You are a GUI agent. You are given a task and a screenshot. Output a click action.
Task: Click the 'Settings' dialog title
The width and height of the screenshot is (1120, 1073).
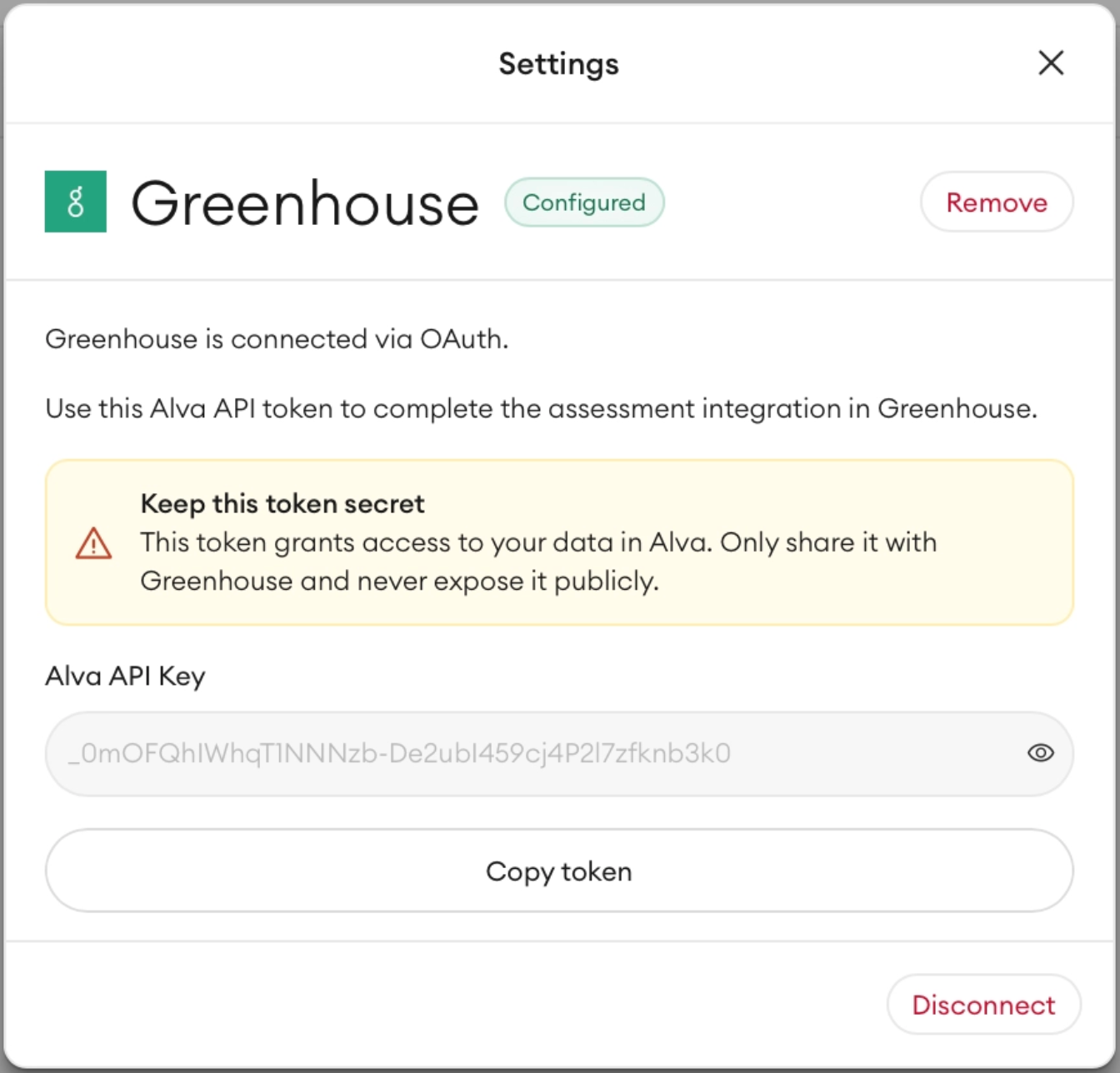click(x=559, y=64)
